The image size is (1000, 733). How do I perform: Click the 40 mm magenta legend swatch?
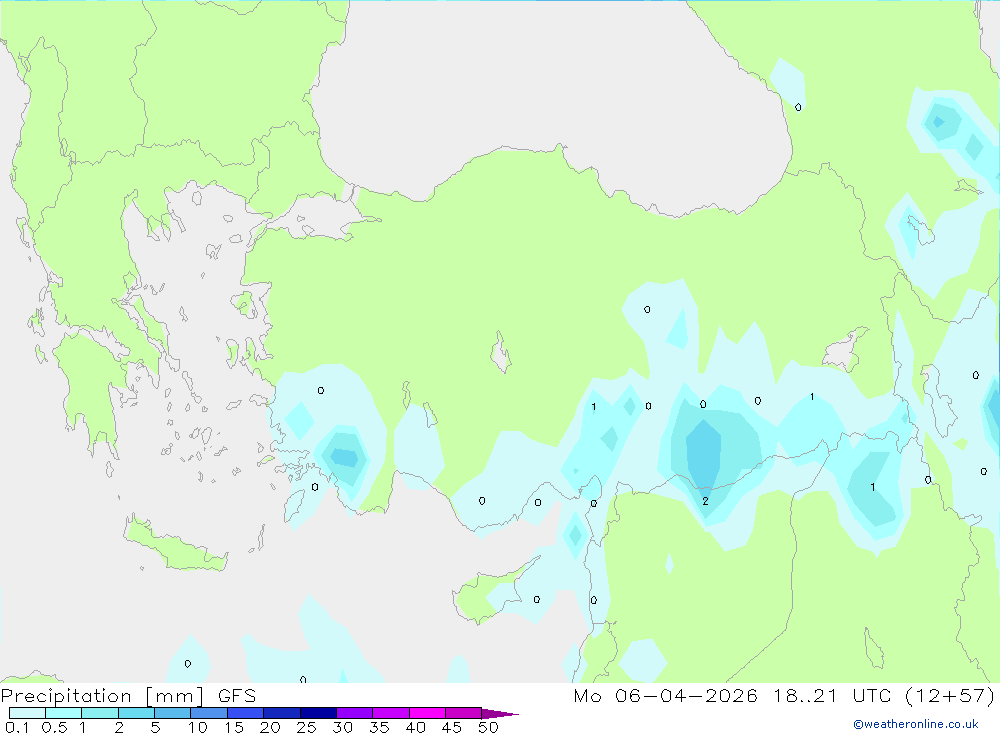tap(427, 713)
